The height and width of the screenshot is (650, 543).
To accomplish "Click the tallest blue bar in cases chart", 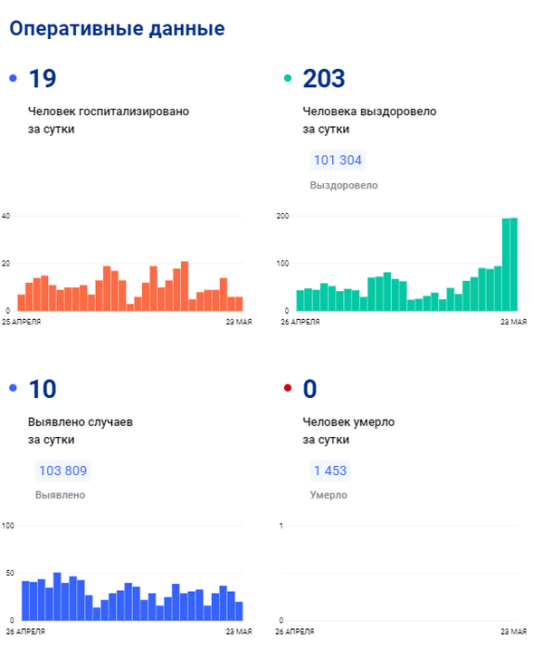I will [57, 597].
